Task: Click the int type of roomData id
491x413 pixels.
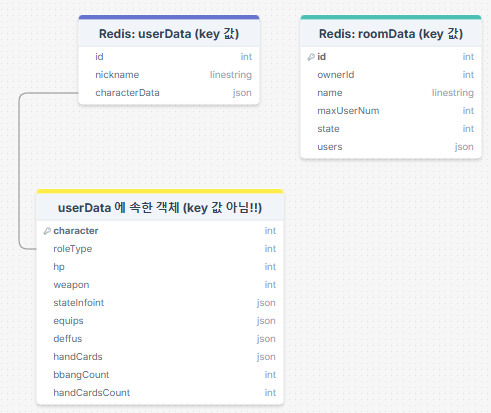Action: (468, 57)
